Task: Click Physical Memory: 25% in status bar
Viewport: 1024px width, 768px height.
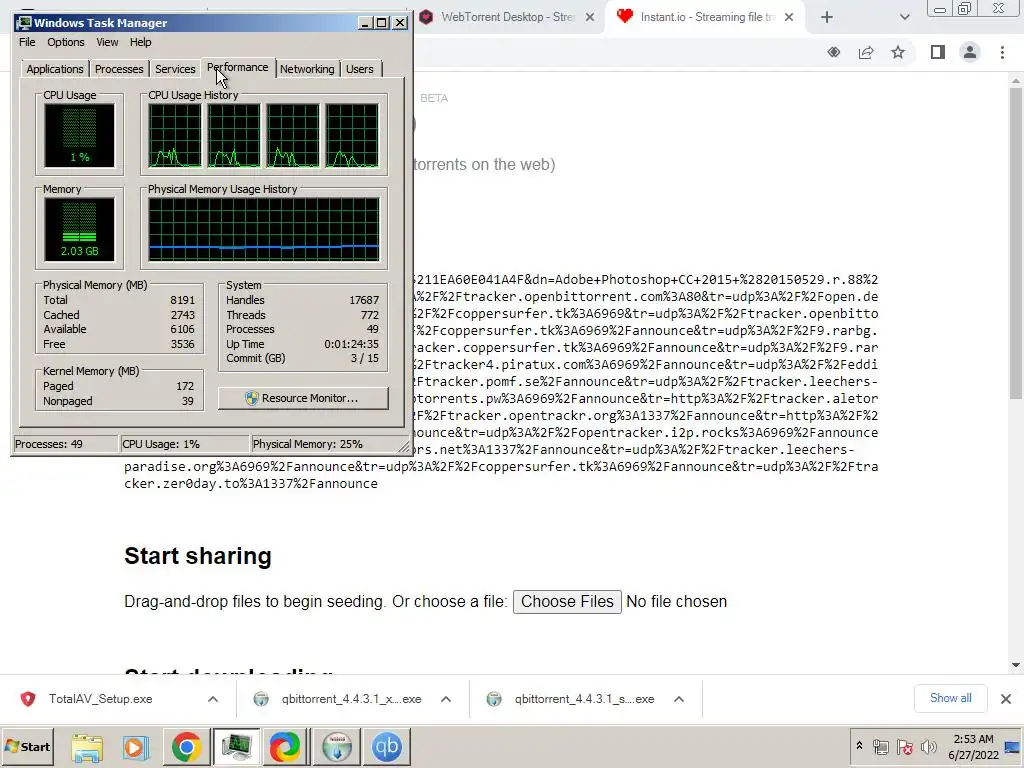Action: [308, 444]
